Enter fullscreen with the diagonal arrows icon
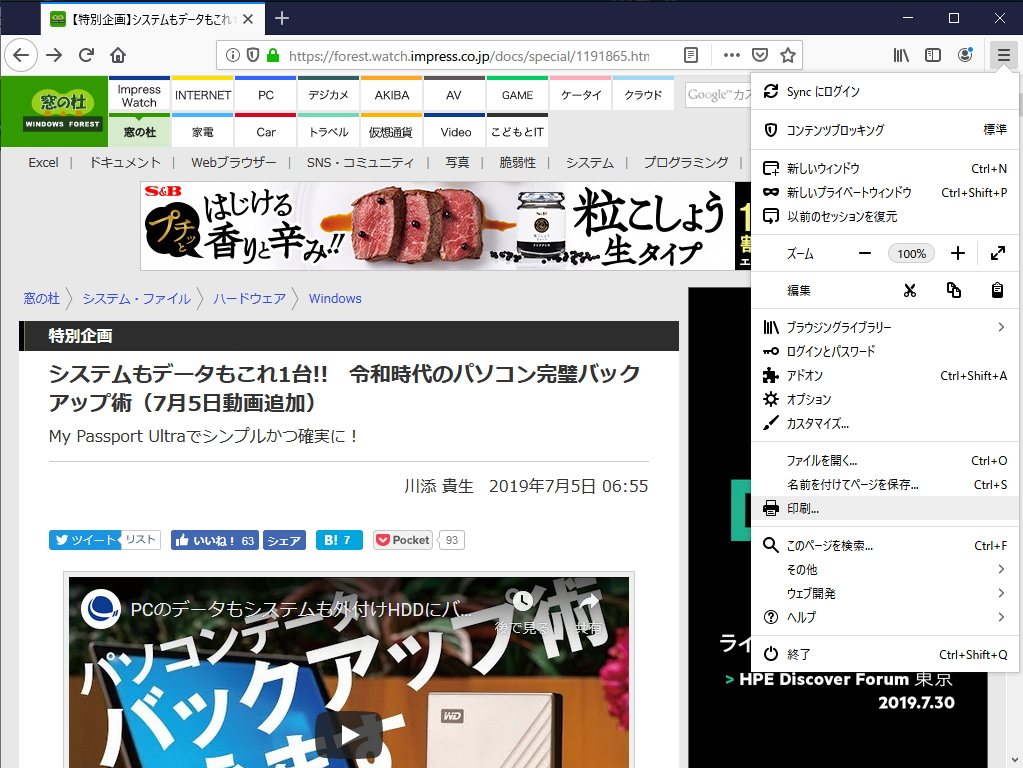 [998, 253]
